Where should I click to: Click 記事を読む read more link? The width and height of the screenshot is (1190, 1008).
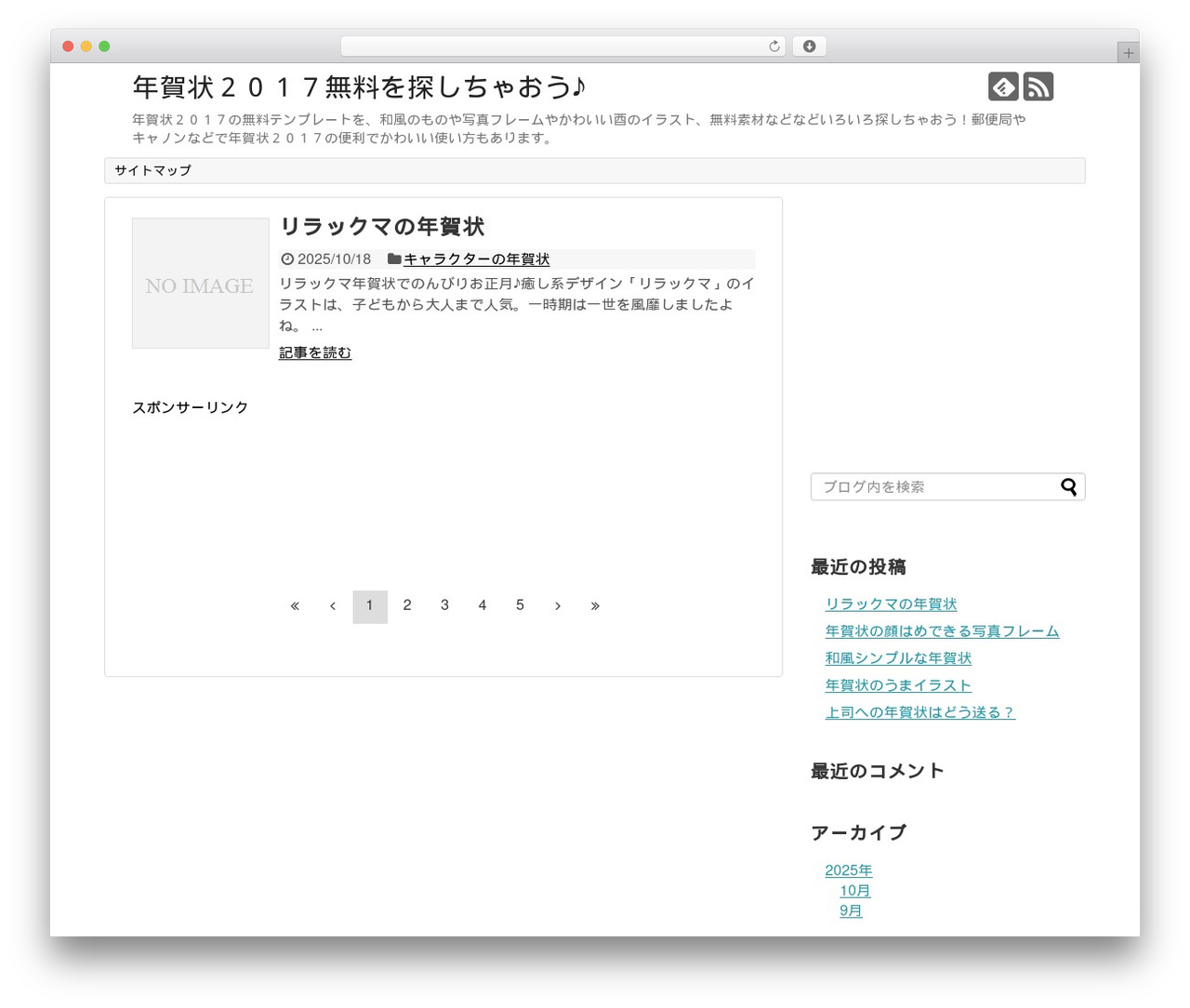315,352
